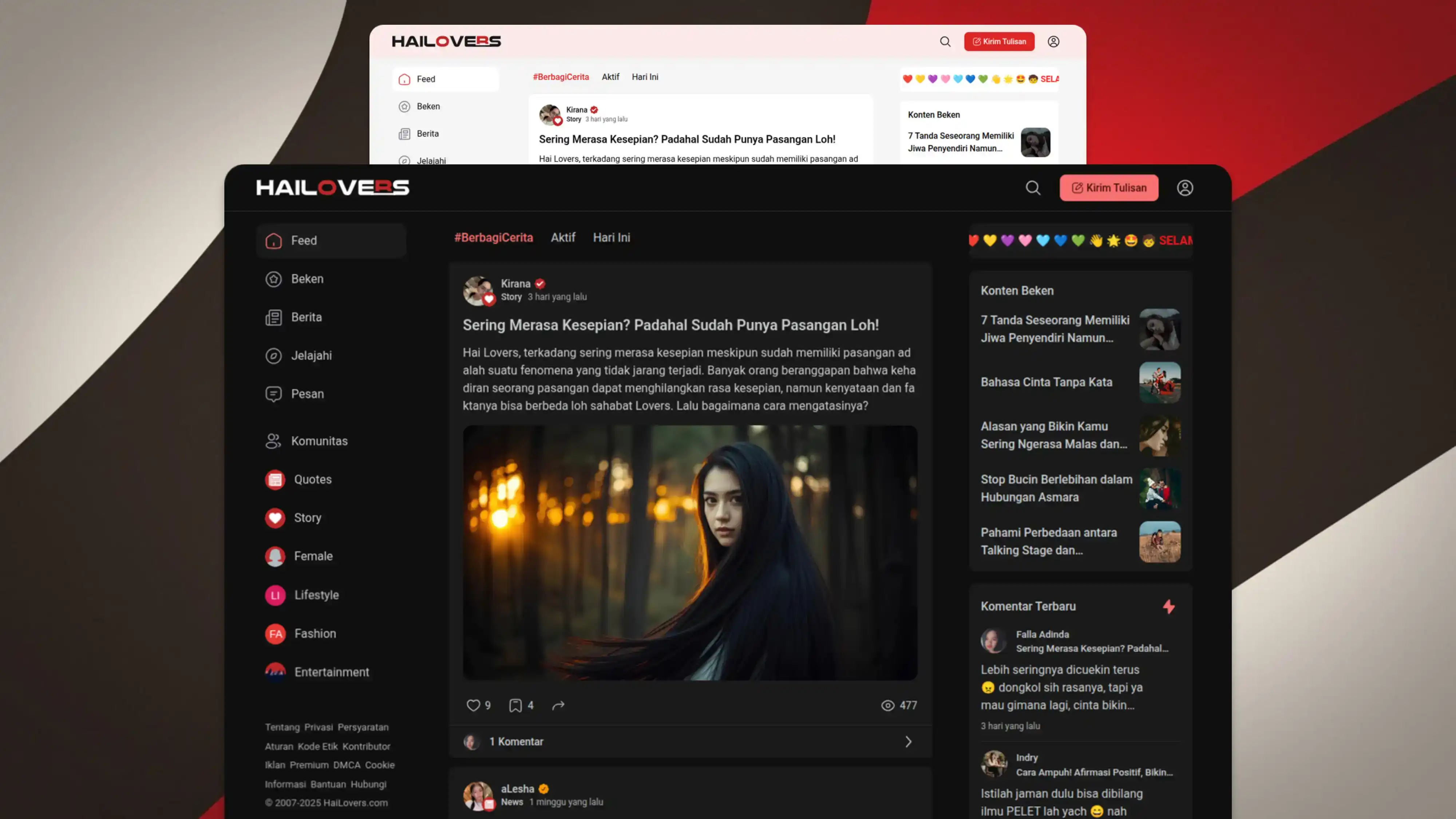
Task: Open the profile account icon
Action: 1185,188
